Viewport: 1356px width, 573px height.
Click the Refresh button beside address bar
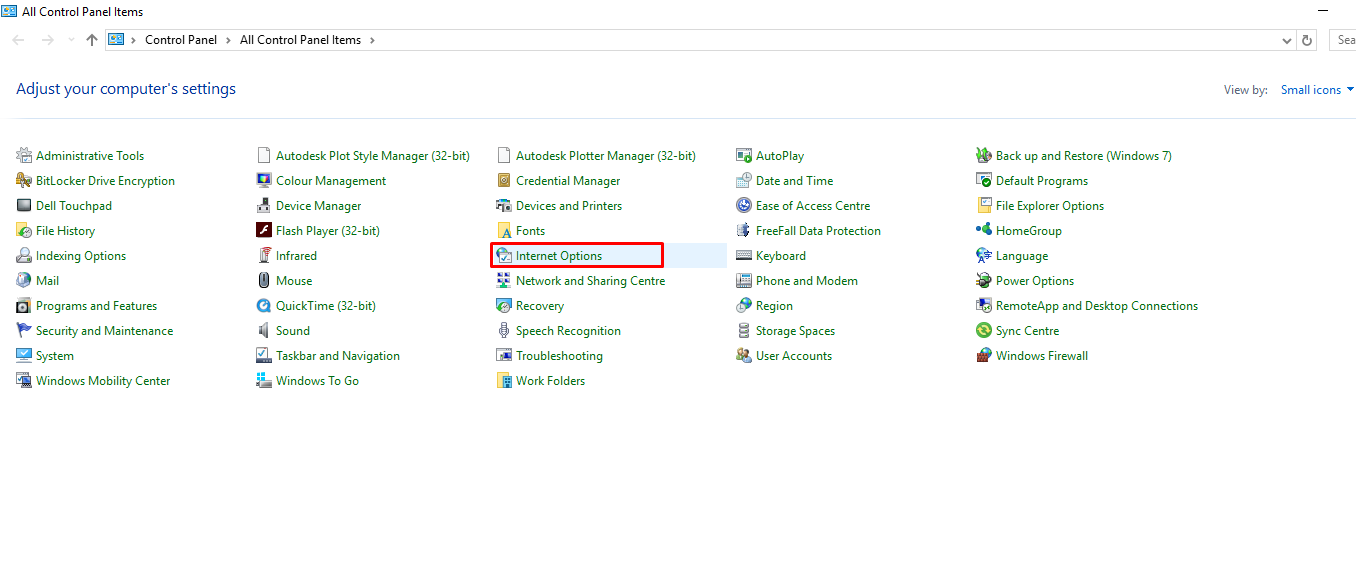pos(1306,41)
